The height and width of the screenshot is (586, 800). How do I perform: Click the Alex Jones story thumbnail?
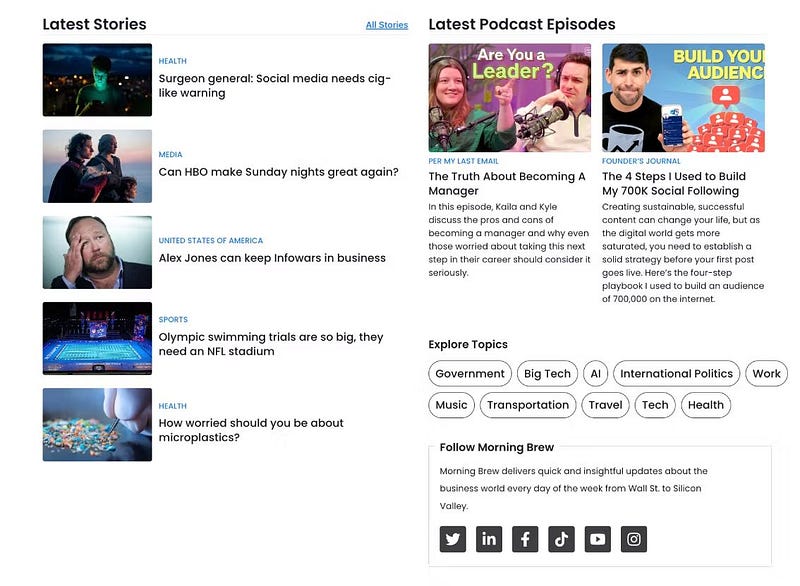point(97,252)
